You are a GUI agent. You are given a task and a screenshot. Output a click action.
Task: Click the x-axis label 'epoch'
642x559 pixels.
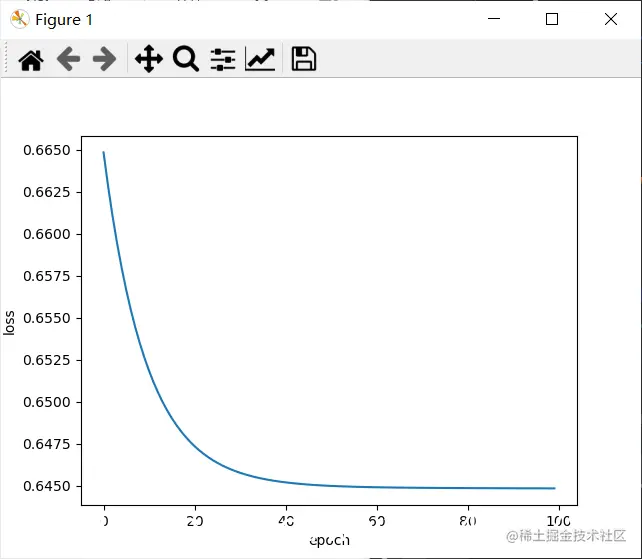click(330, 540)
